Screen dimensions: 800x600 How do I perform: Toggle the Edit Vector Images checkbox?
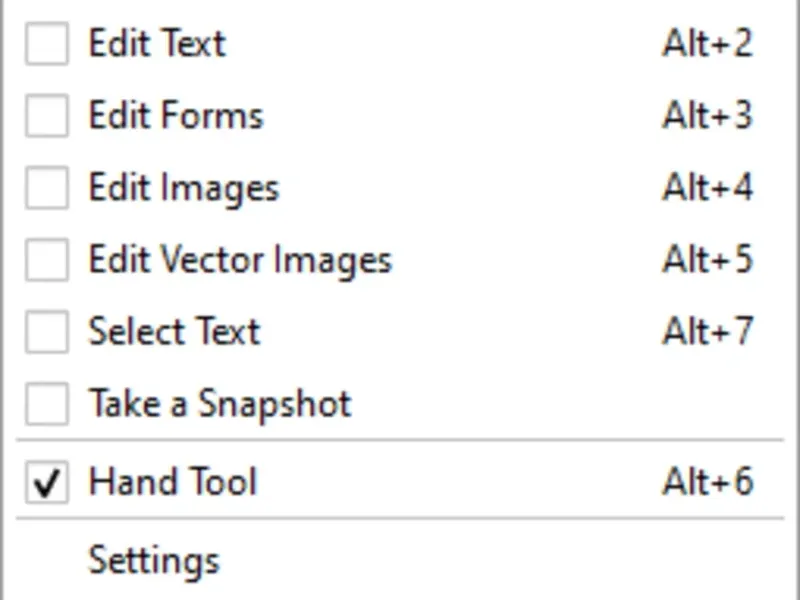click(46, 260)
